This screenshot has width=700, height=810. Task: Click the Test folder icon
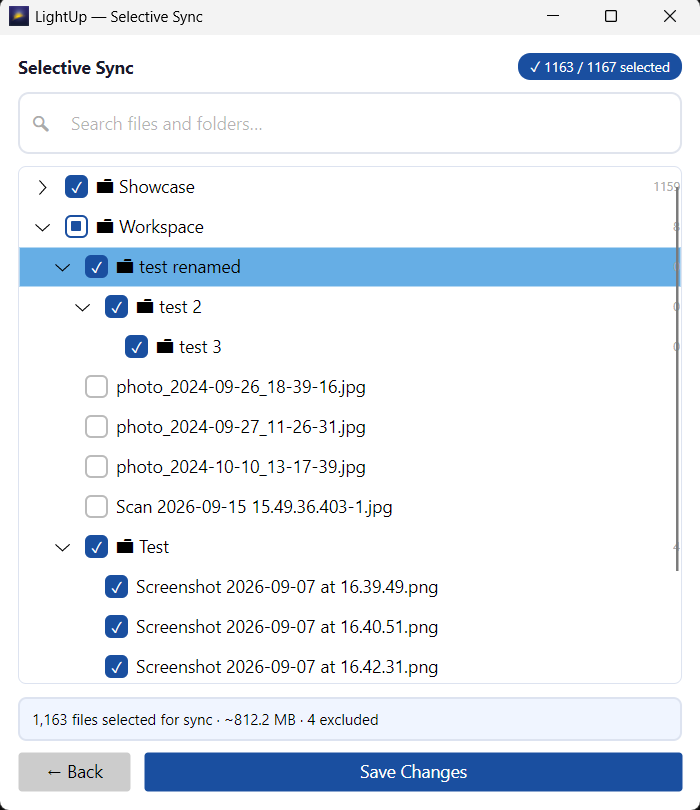pyautogui.click(x=125, y=547)
